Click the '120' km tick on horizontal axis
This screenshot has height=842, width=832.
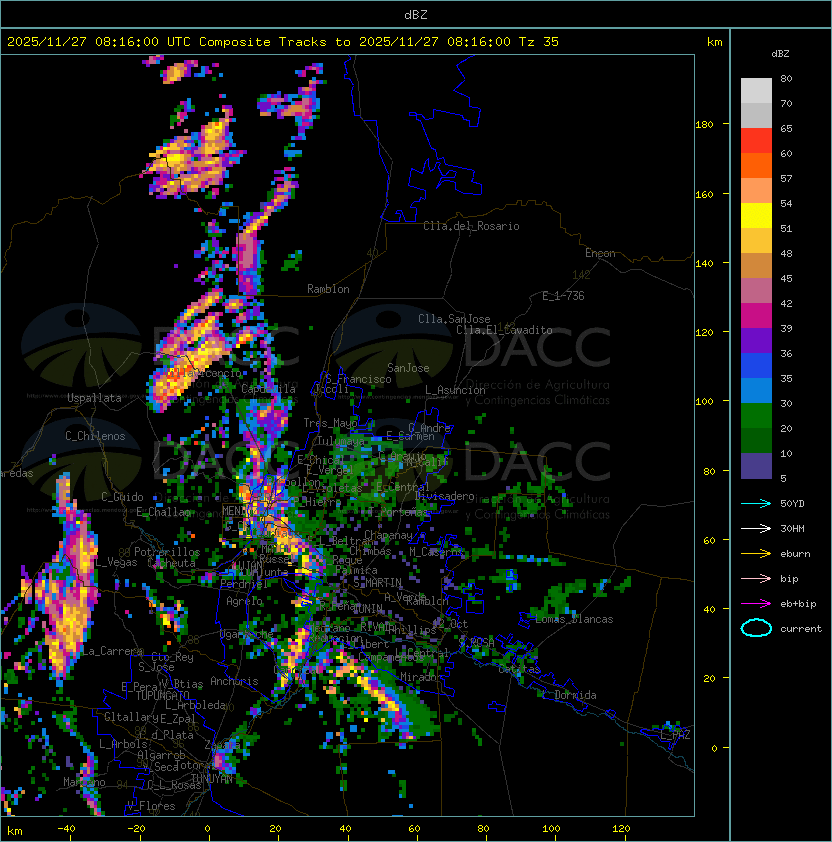click(621, 829)
